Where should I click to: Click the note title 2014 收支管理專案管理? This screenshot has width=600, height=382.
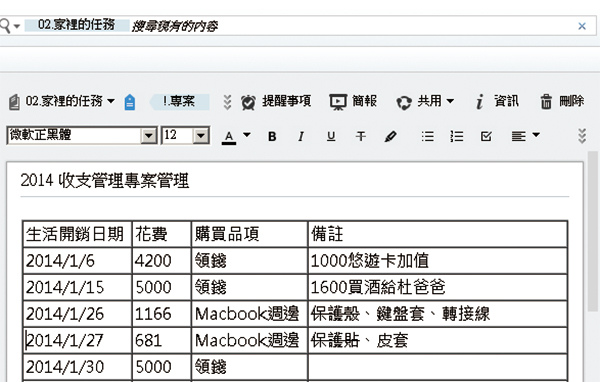coord(105,181)
